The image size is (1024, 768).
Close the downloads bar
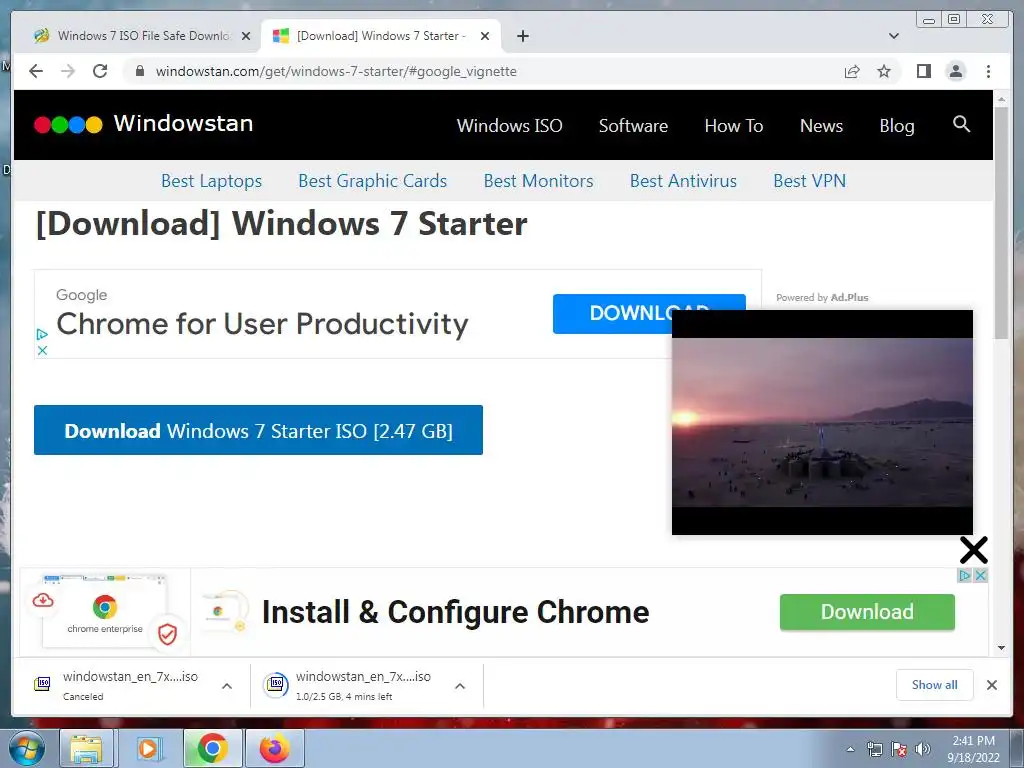click(991, 685)
